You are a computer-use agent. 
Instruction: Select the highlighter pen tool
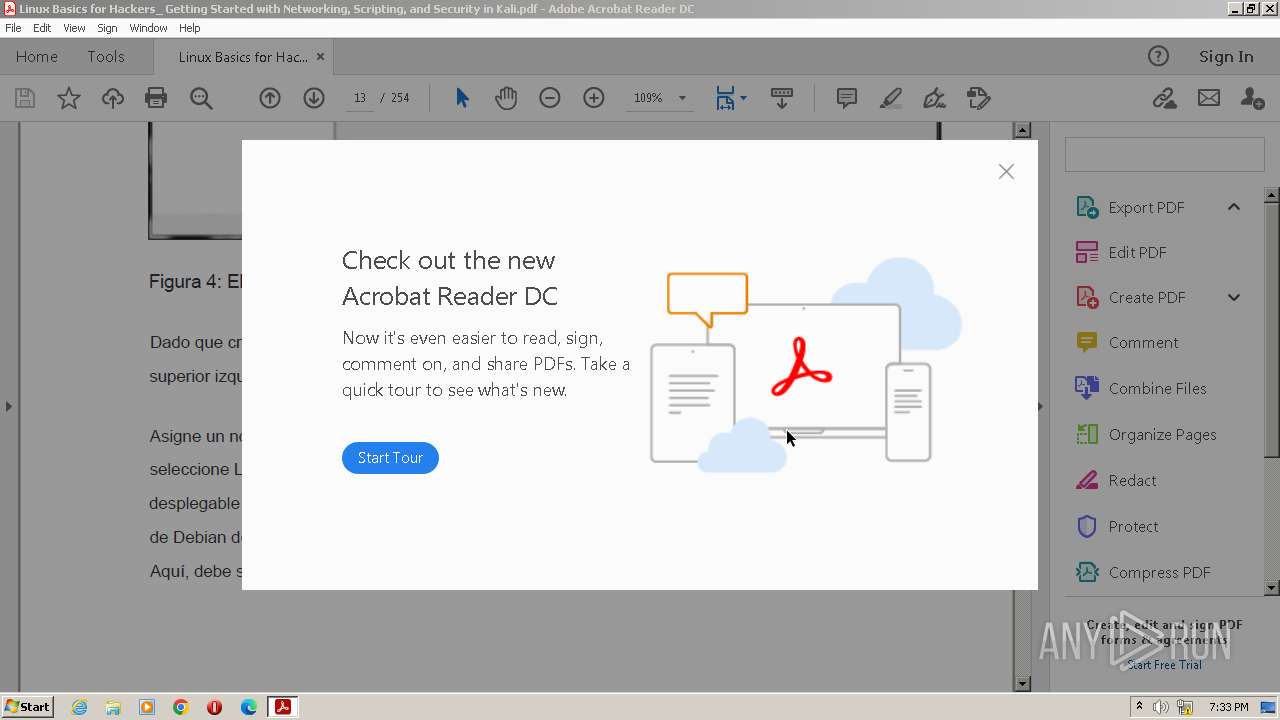click(x=891, y=98)
